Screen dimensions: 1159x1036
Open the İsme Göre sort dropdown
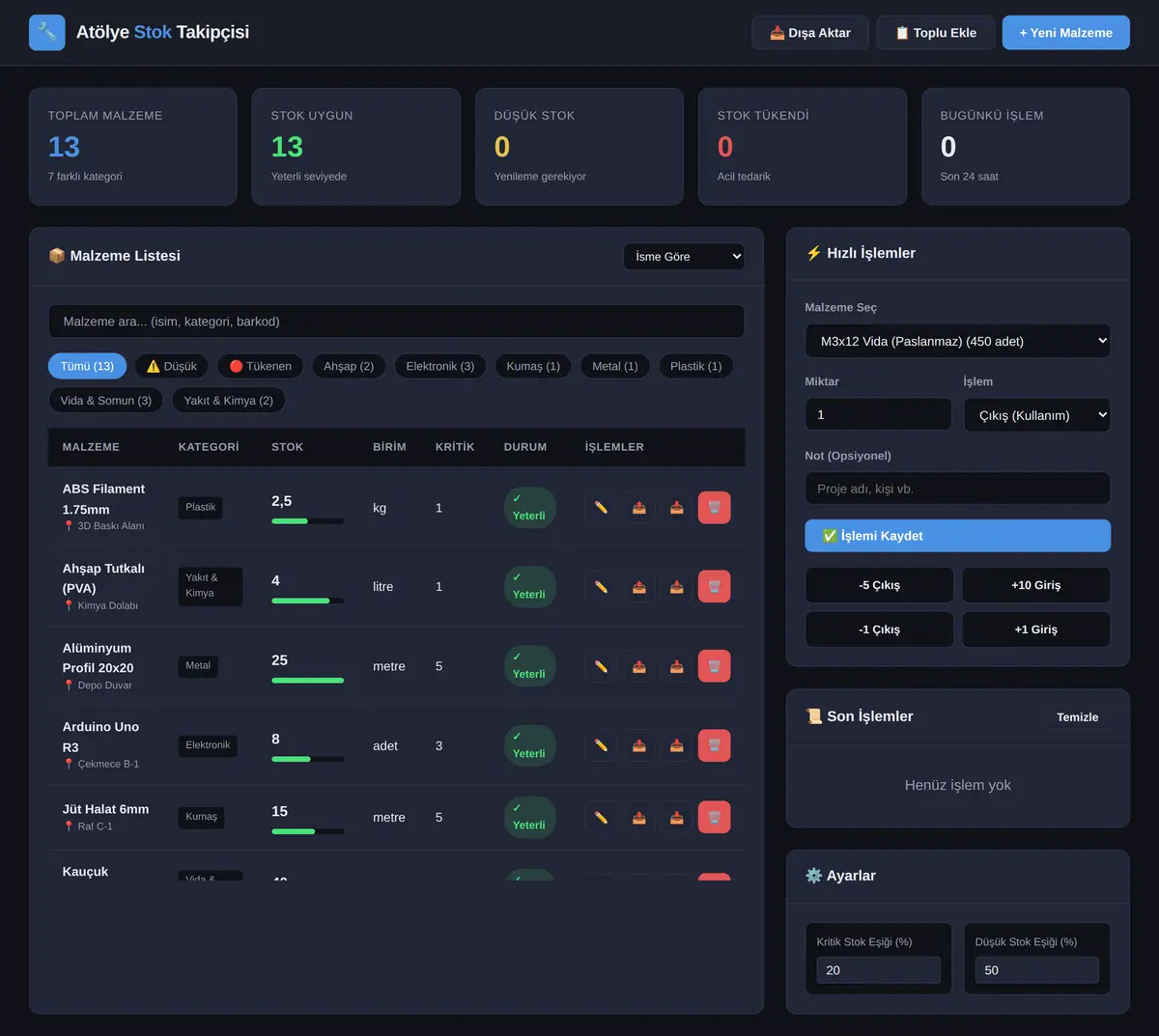tap(684, 257)
